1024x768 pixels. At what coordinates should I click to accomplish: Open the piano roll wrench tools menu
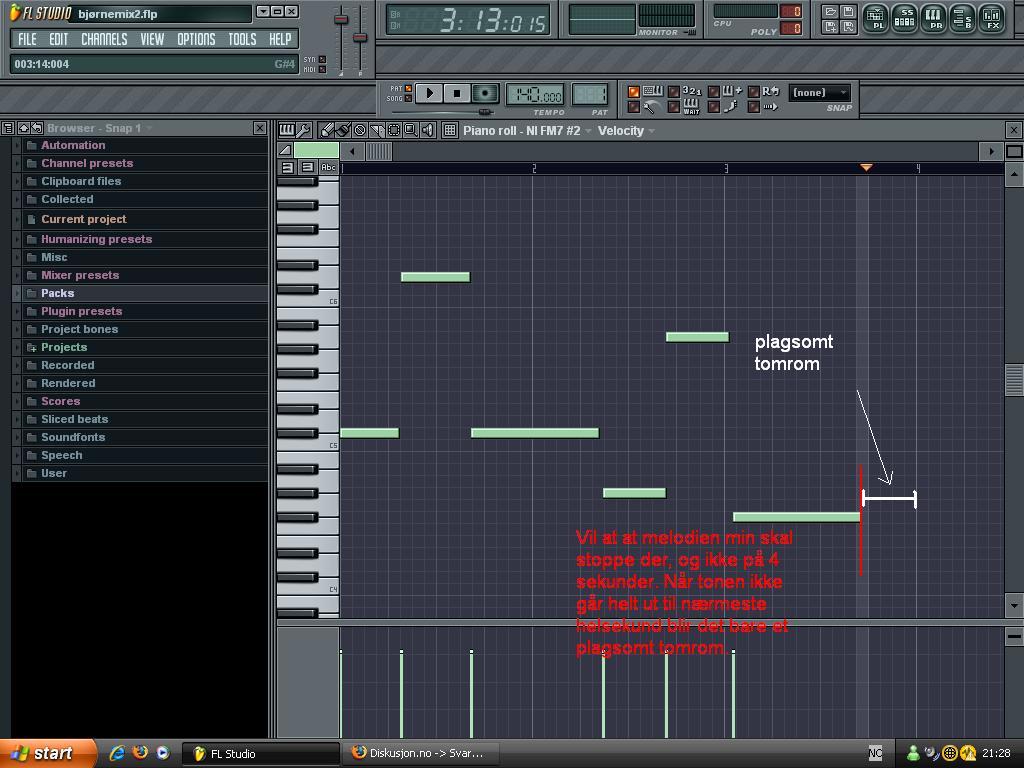tap(304, 131)
